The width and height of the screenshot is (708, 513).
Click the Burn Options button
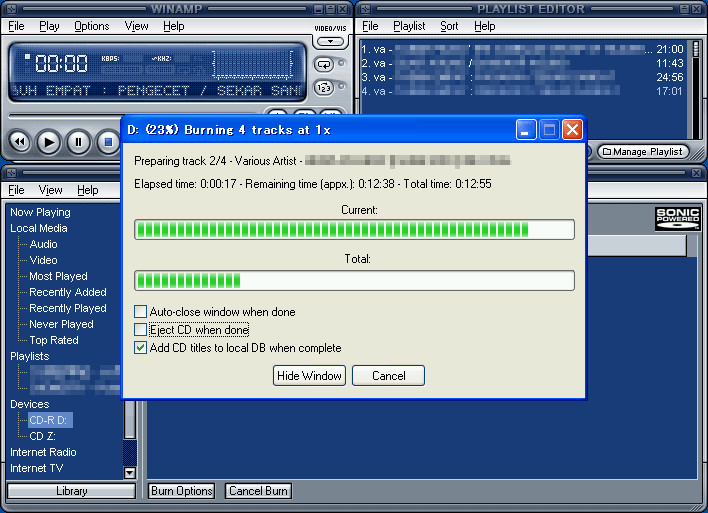point(182,491)
